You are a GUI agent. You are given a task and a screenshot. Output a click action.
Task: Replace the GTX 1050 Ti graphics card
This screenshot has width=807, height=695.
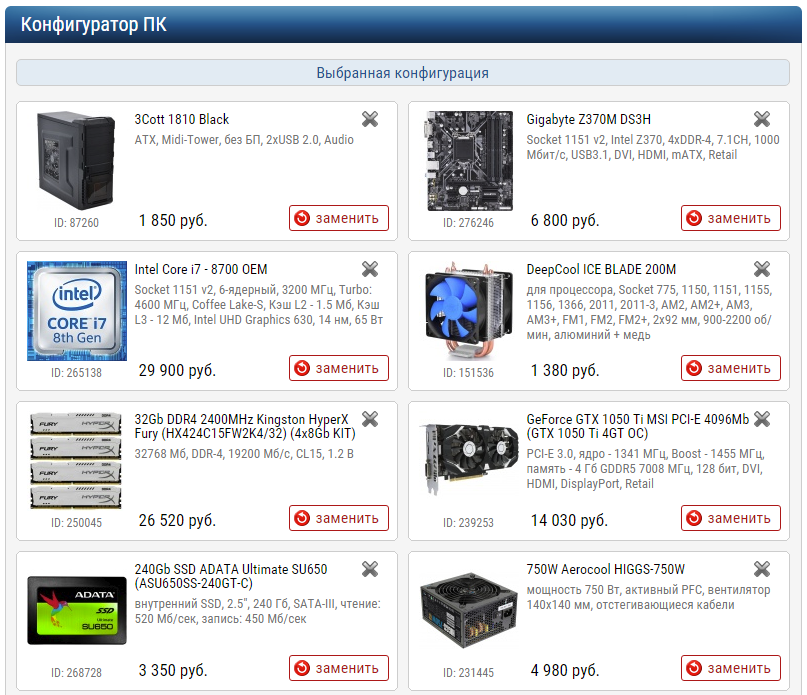(x=731, y=518)
